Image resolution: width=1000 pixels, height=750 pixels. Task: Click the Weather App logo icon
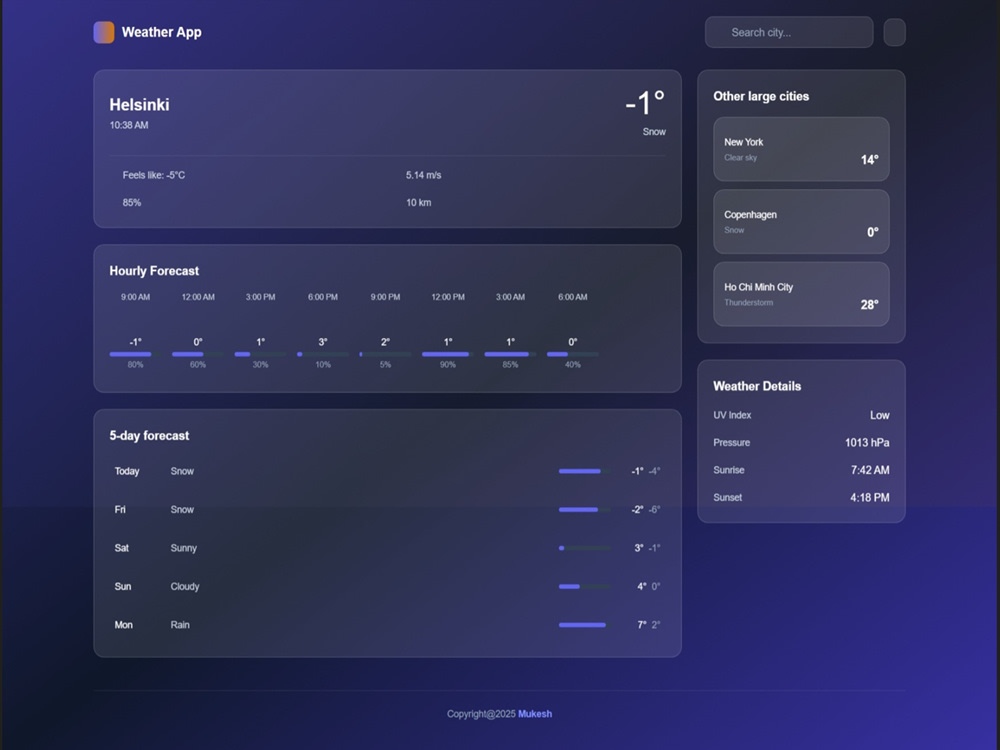pos(104,33)
